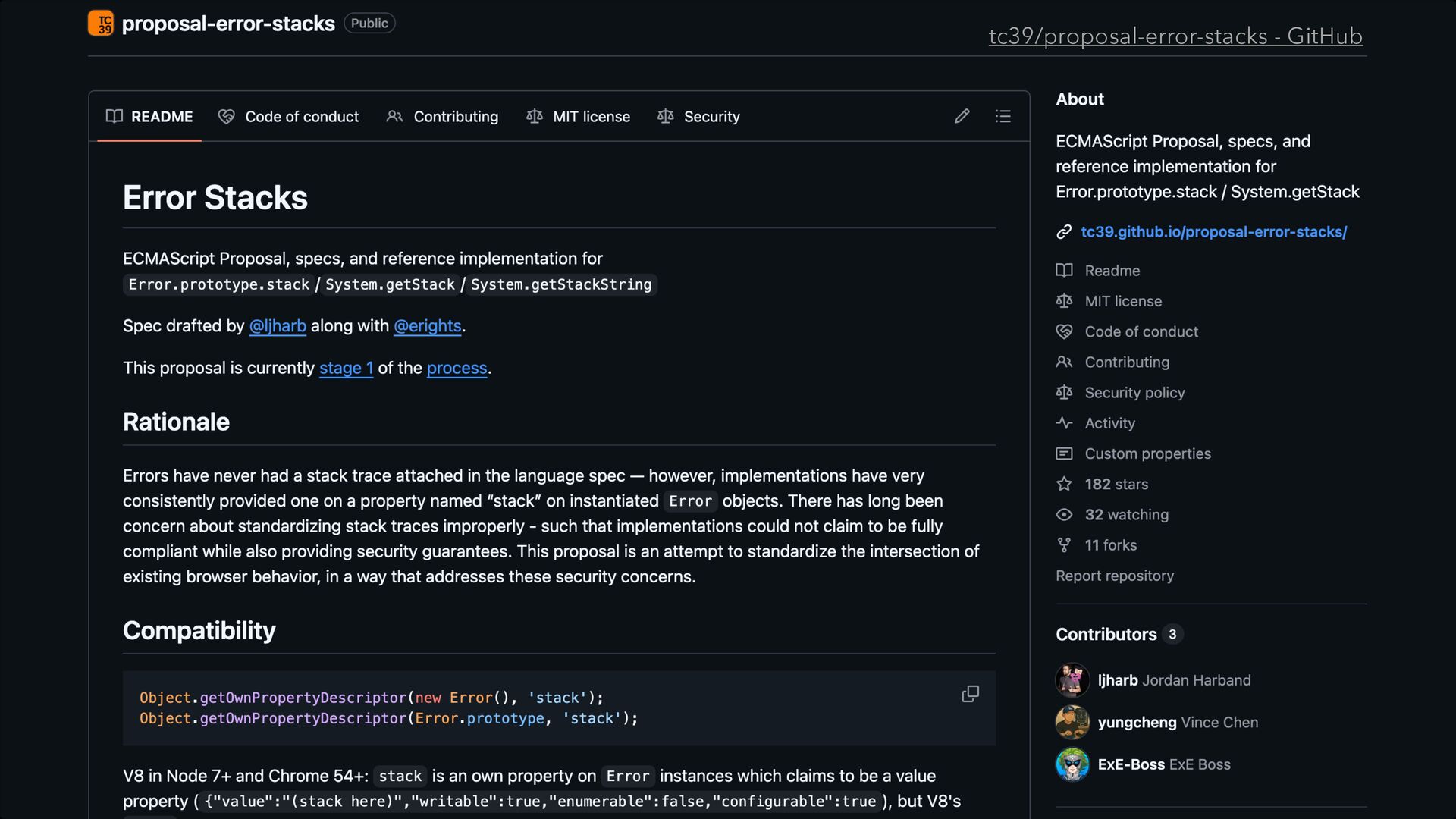Click the TC39 repository logo
The image size is (1456, 819).
(x=101, y=24)
